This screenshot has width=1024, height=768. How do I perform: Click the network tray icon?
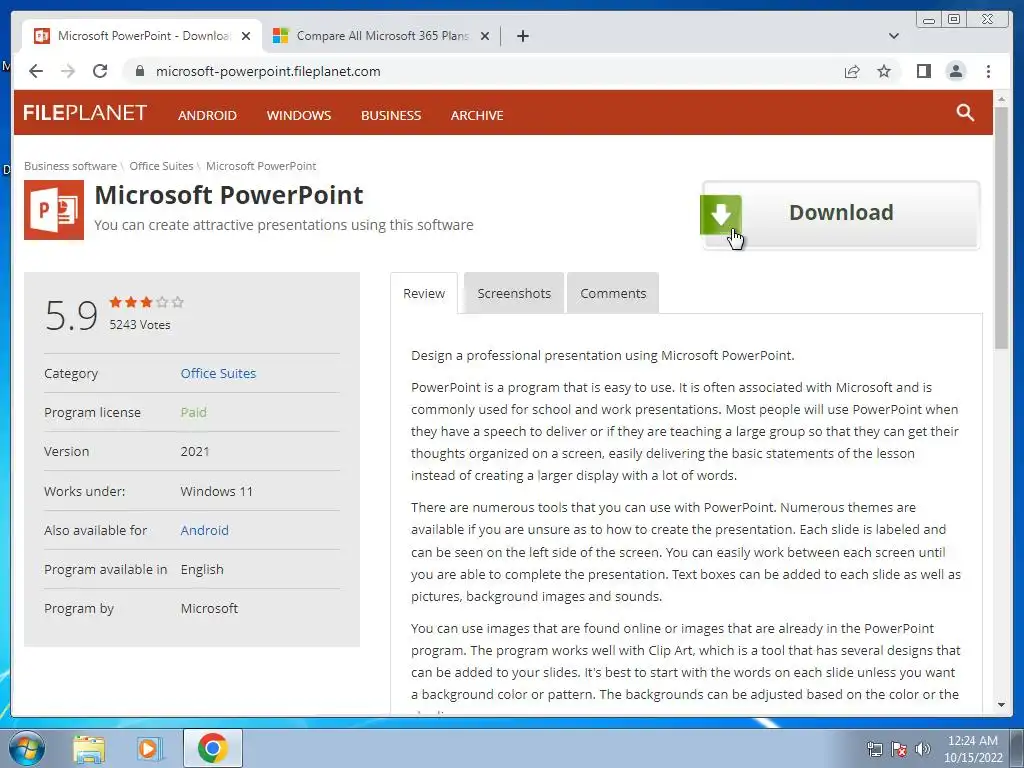[x=874, y=749]
